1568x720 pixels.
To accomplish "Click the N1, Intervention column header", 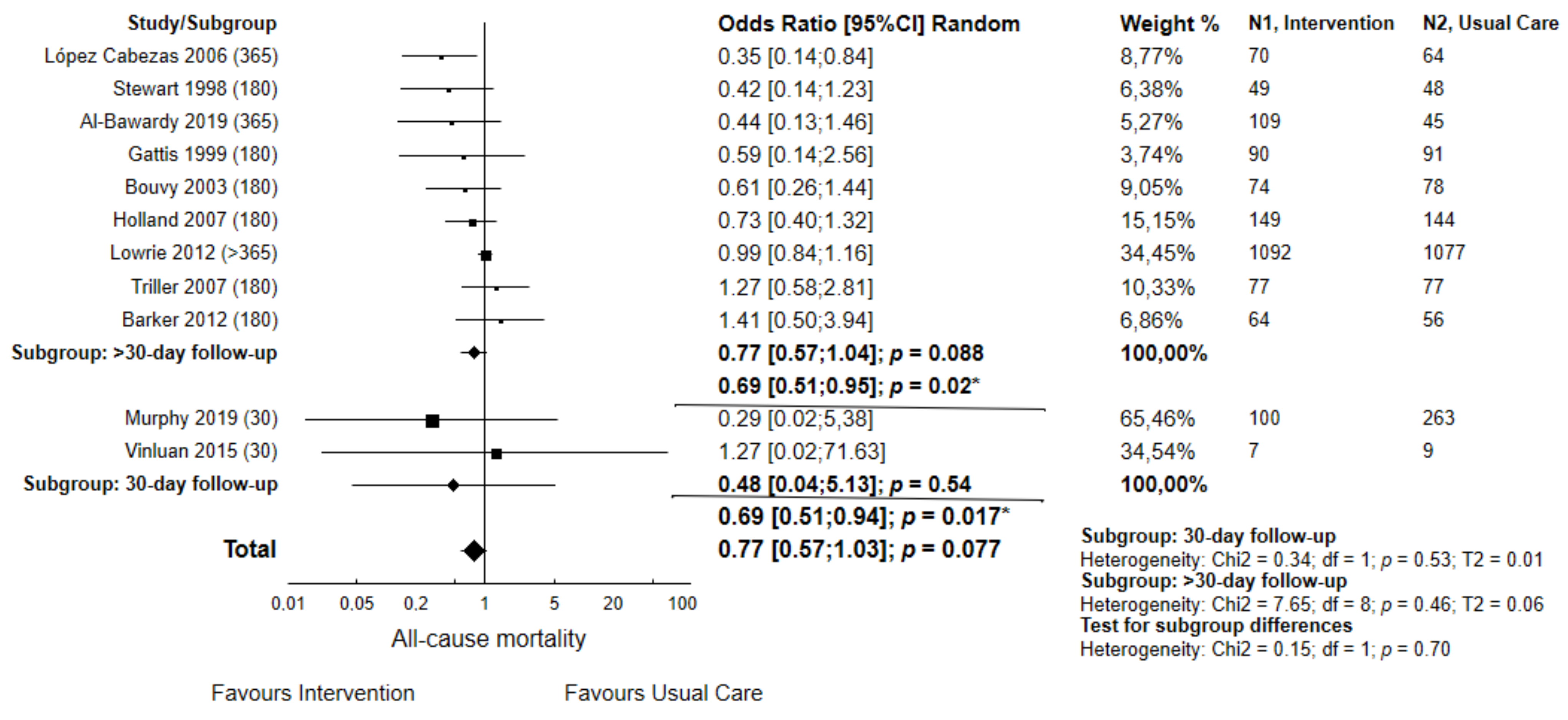I will pyautogui.click(x=1321, y=23).
